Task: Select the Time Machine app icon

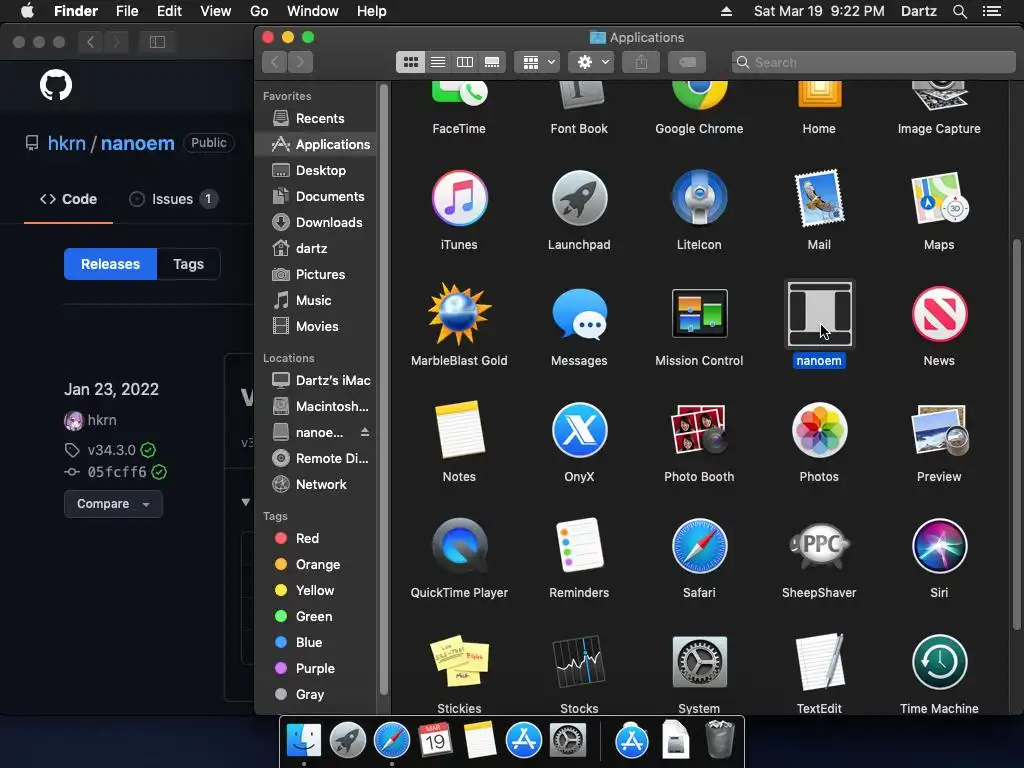Action: pos(939,662)
